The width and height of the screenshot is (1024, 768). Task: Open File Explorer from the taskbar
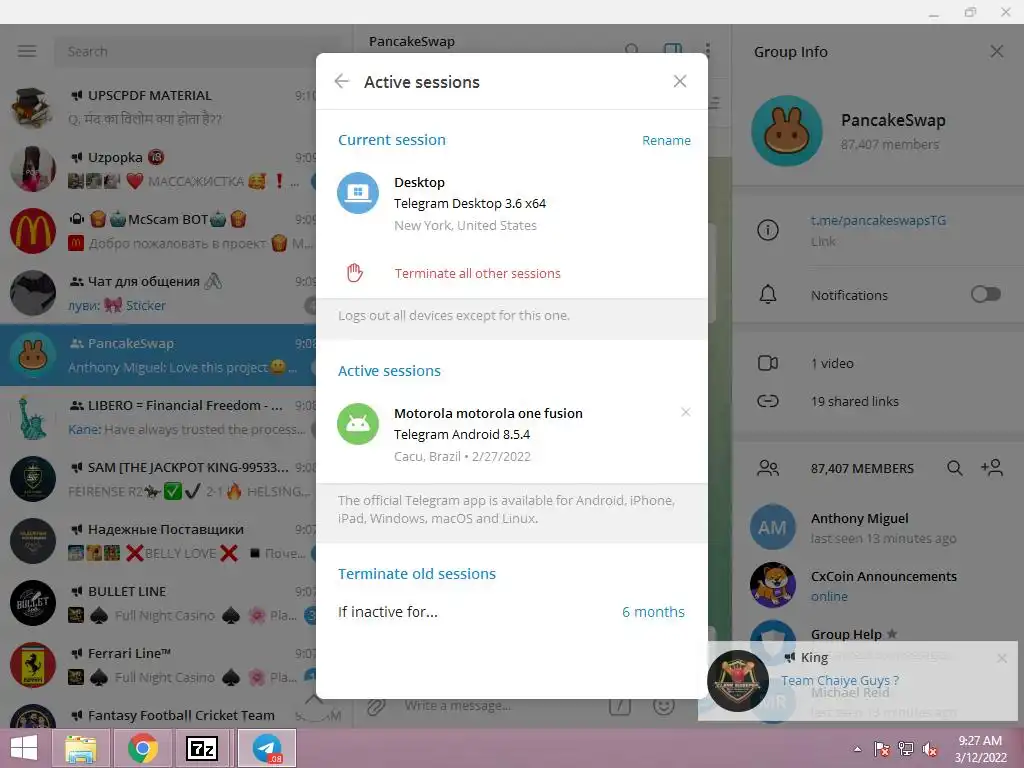click(x=81, y=748)
